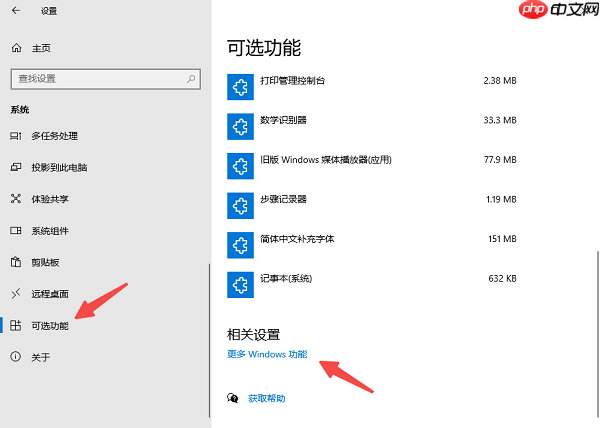This screenshot has width=600, height=428.
Task: Select 系统组件 in the sidebar
Action: [x=50, y=231]
